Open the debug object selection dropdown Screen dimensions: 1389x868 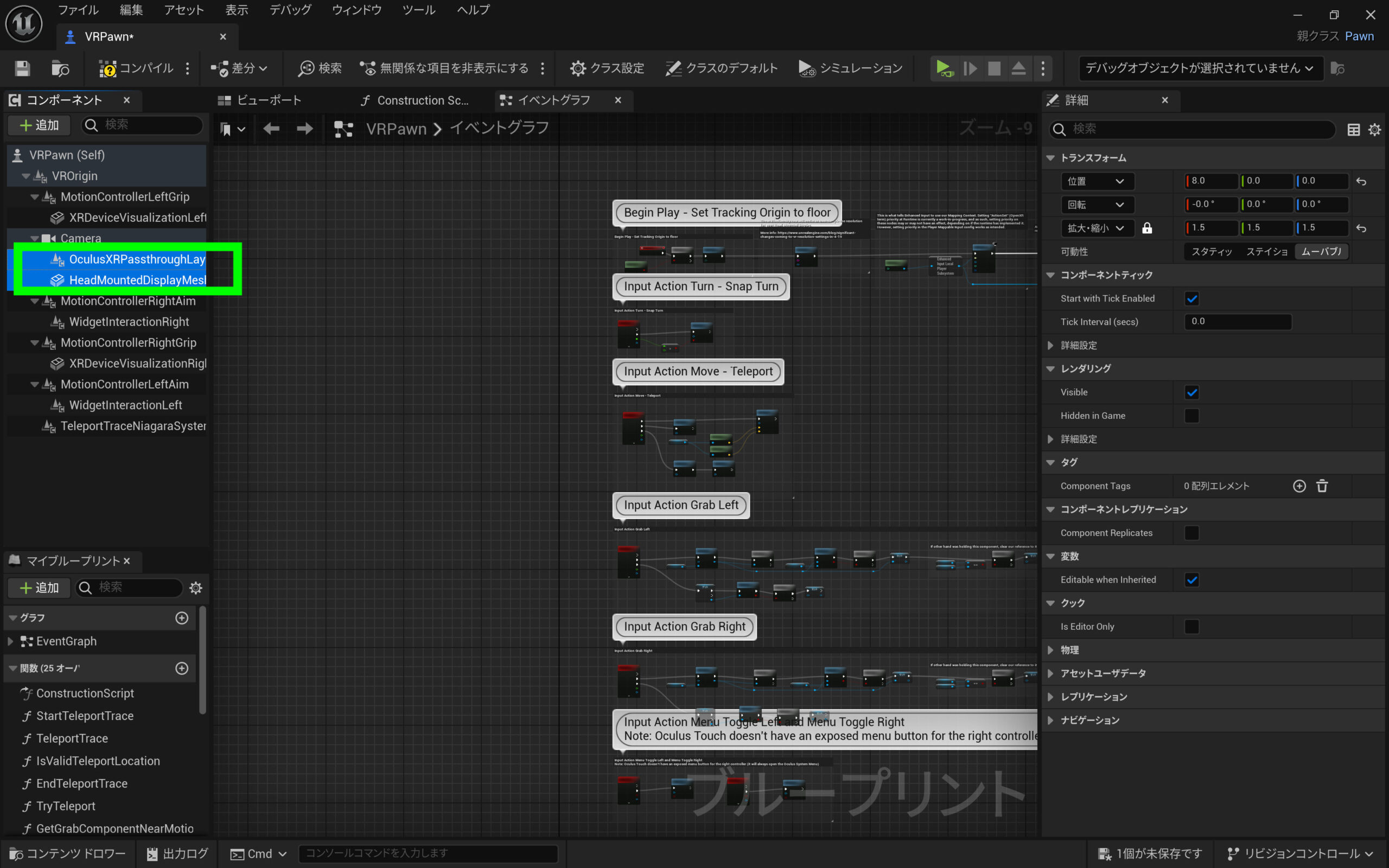(1200, 68)
